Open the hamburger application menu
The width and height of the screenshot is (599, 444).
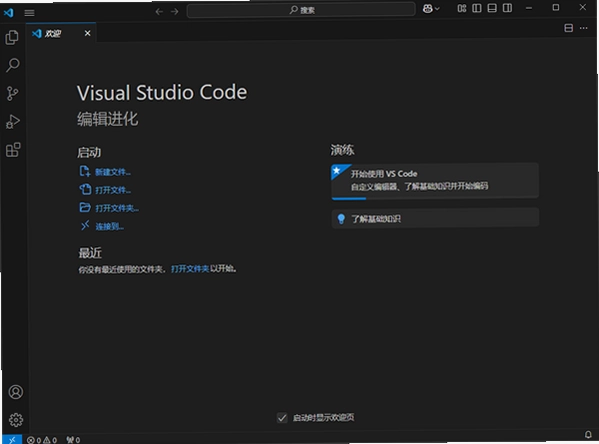29,13
